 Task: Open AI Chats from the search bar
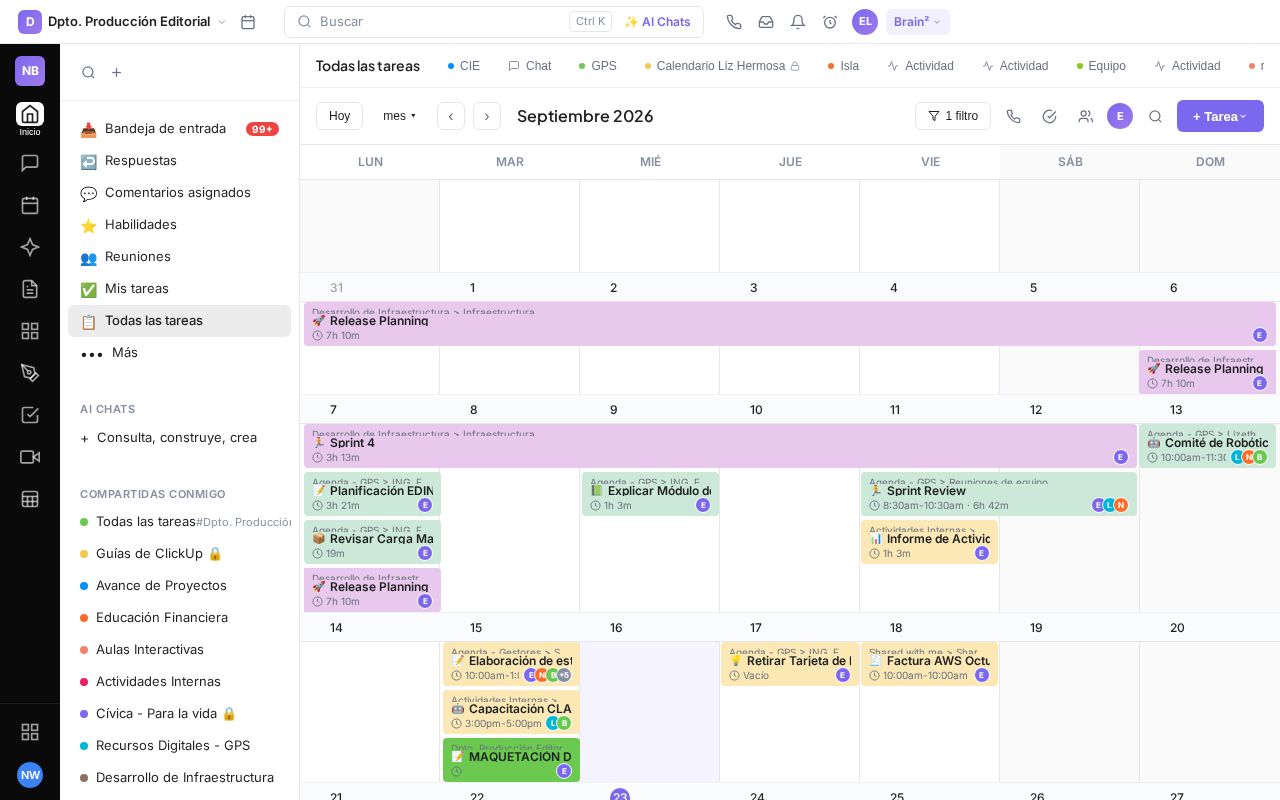(x=657, y=22)
